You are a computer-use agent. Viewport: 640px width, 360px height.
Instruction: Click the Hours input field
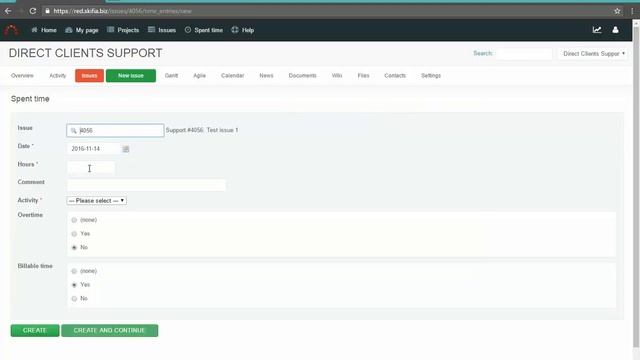click(x=91, y=167)
